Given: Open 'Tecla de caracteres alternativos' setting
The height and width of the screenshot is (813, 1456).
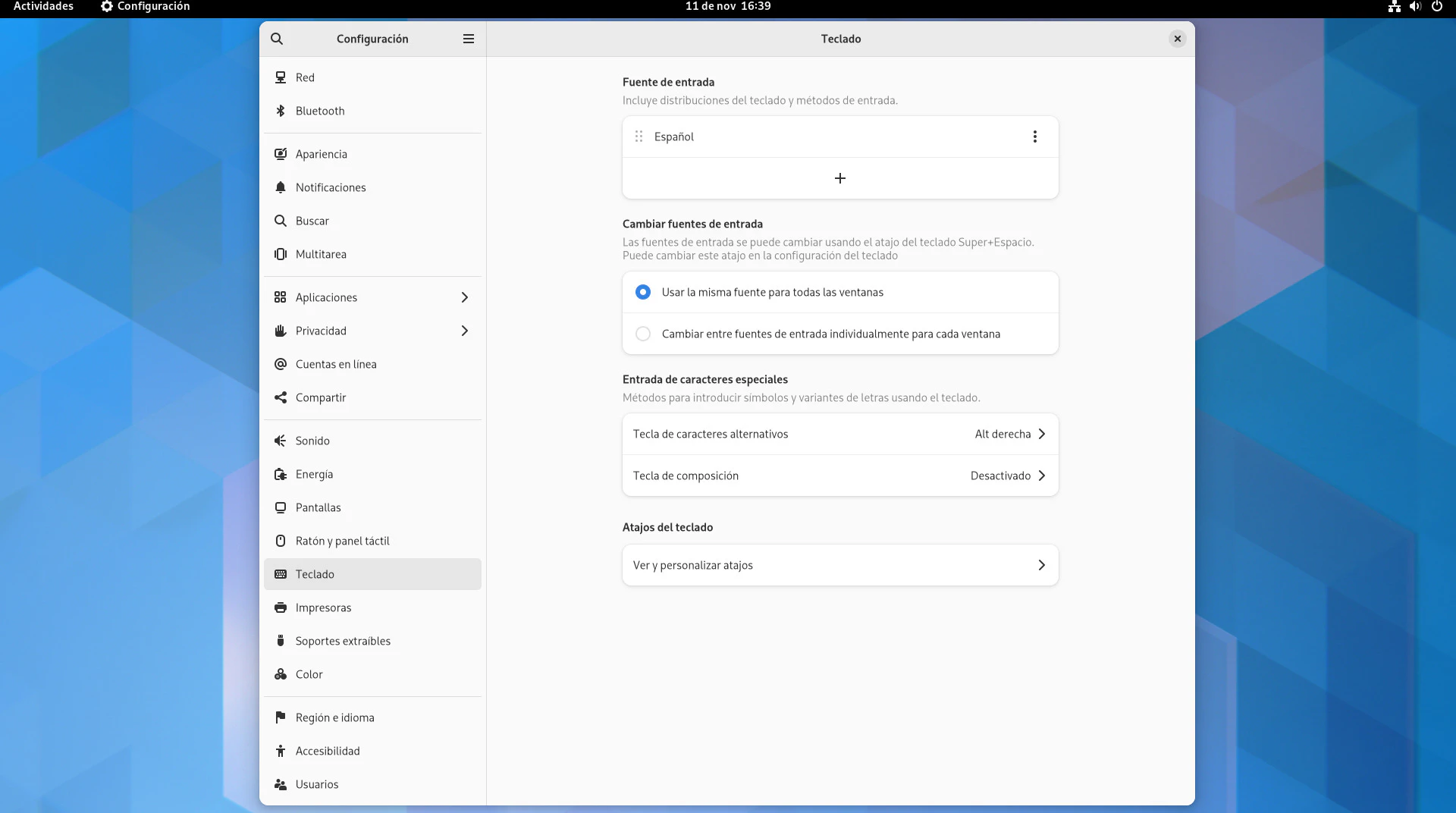Looking at the screenshot, I should [839, 434].
